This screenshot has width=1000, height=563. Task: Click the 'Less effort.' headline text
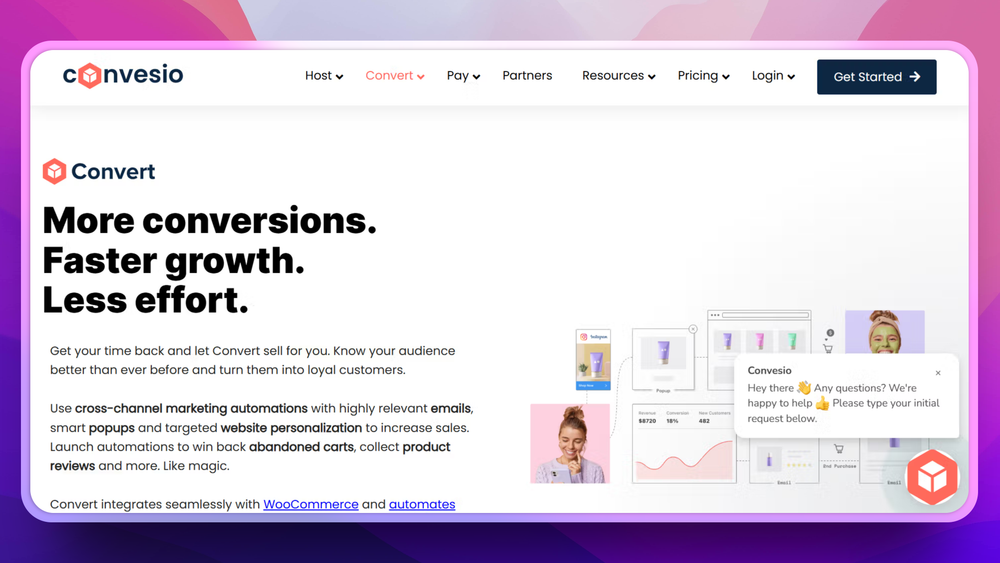click(x=145, y=300)
